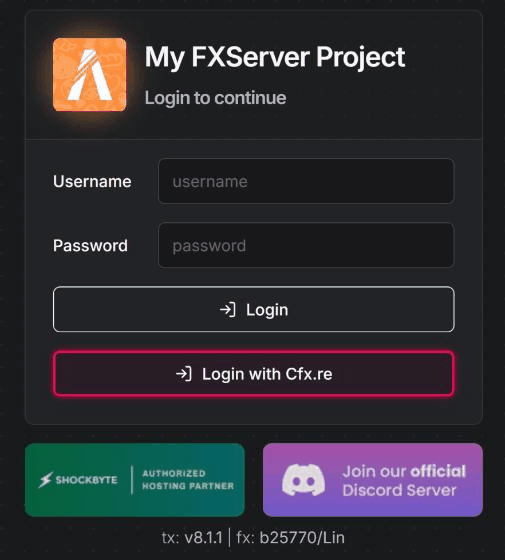Click the Shockbyte brand name text
This screenshot has width=505, height=560.
[86, 480]
